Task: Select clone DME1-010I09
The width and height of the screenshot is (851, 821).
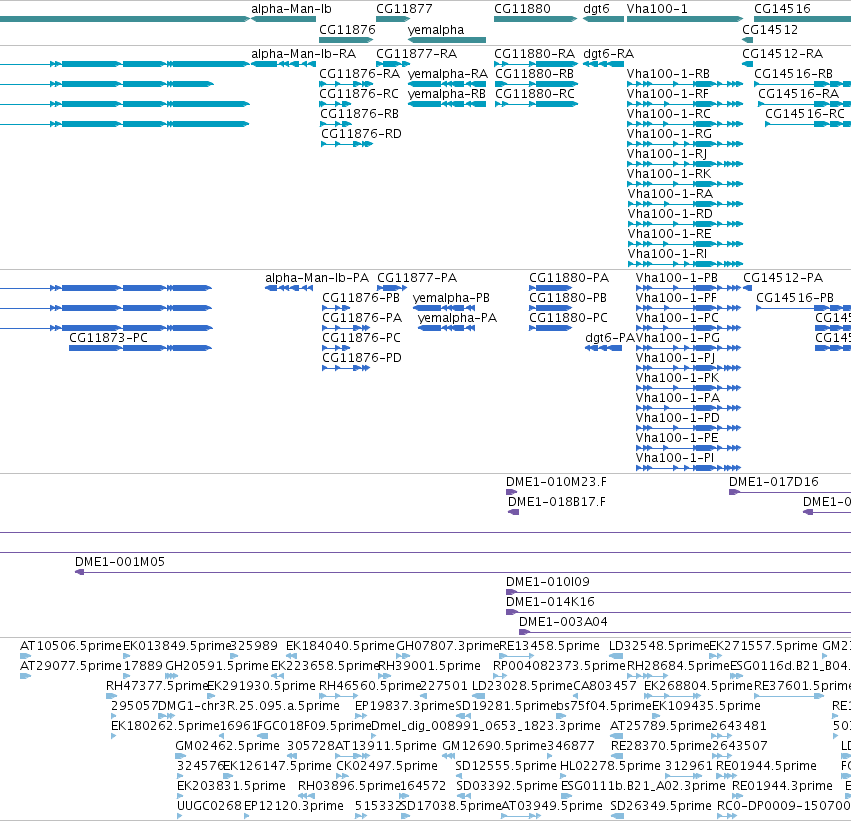Action: point(548,582)
